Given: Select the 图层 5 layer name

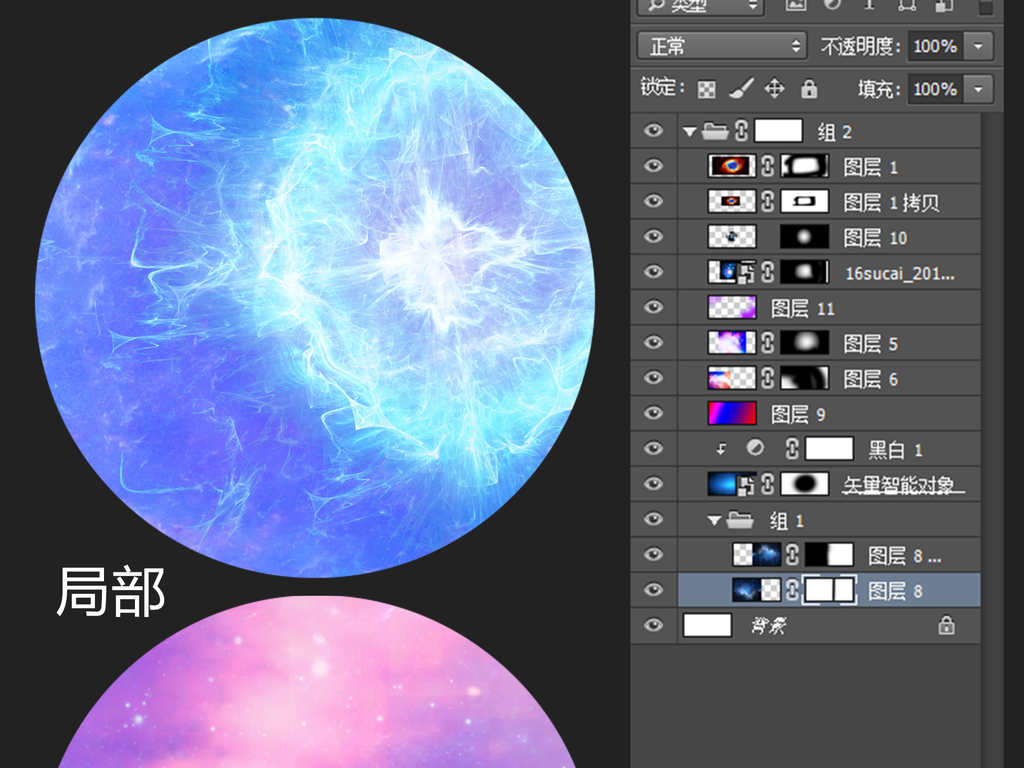Looking at the screenshot, I should 870,344.
